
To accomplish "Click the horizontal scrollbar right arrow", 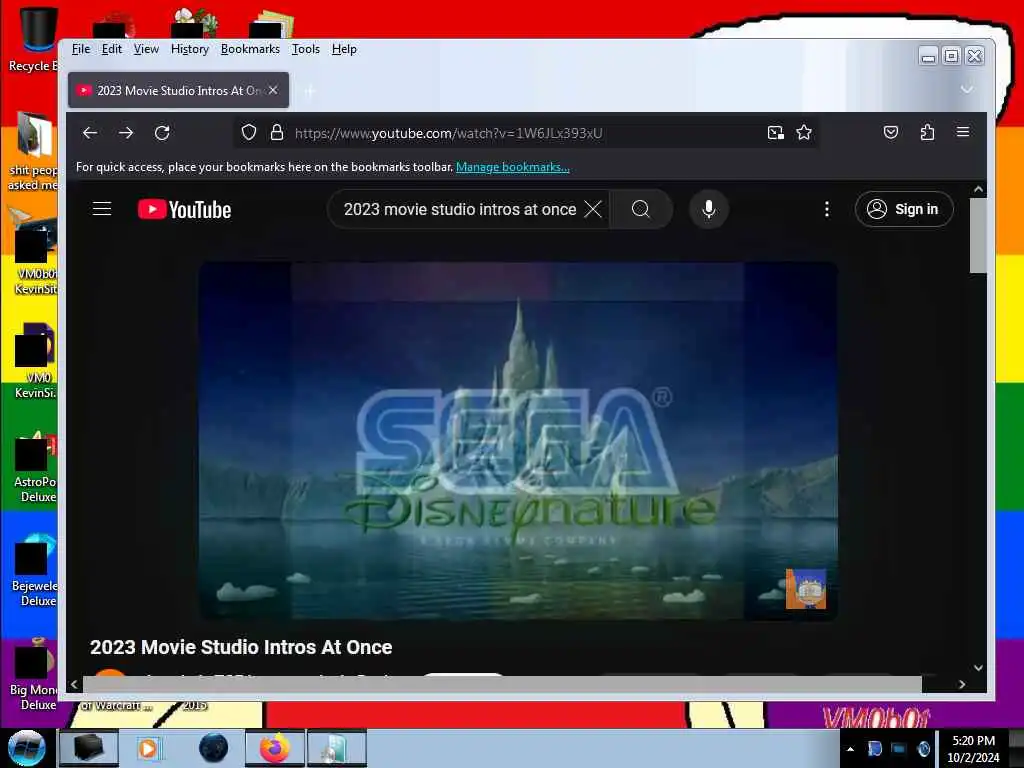I will 962,684.
